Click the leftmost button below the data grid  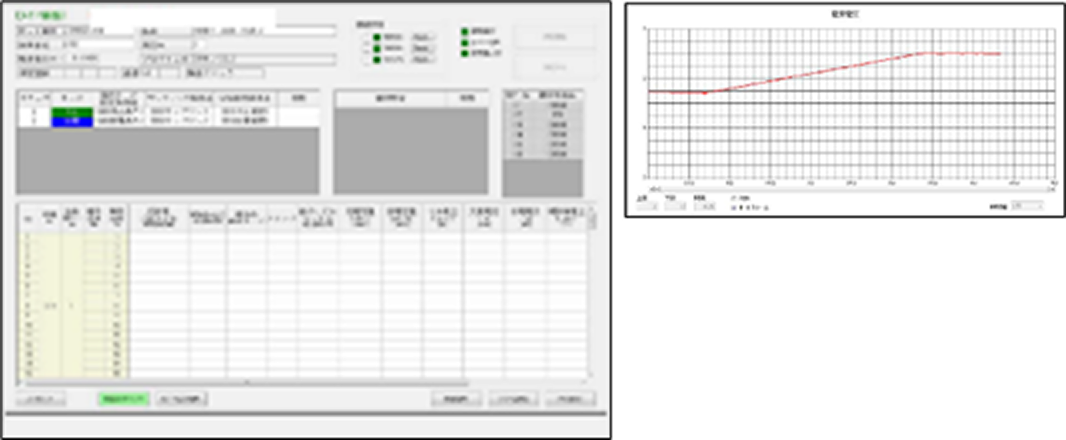[41, 399]
